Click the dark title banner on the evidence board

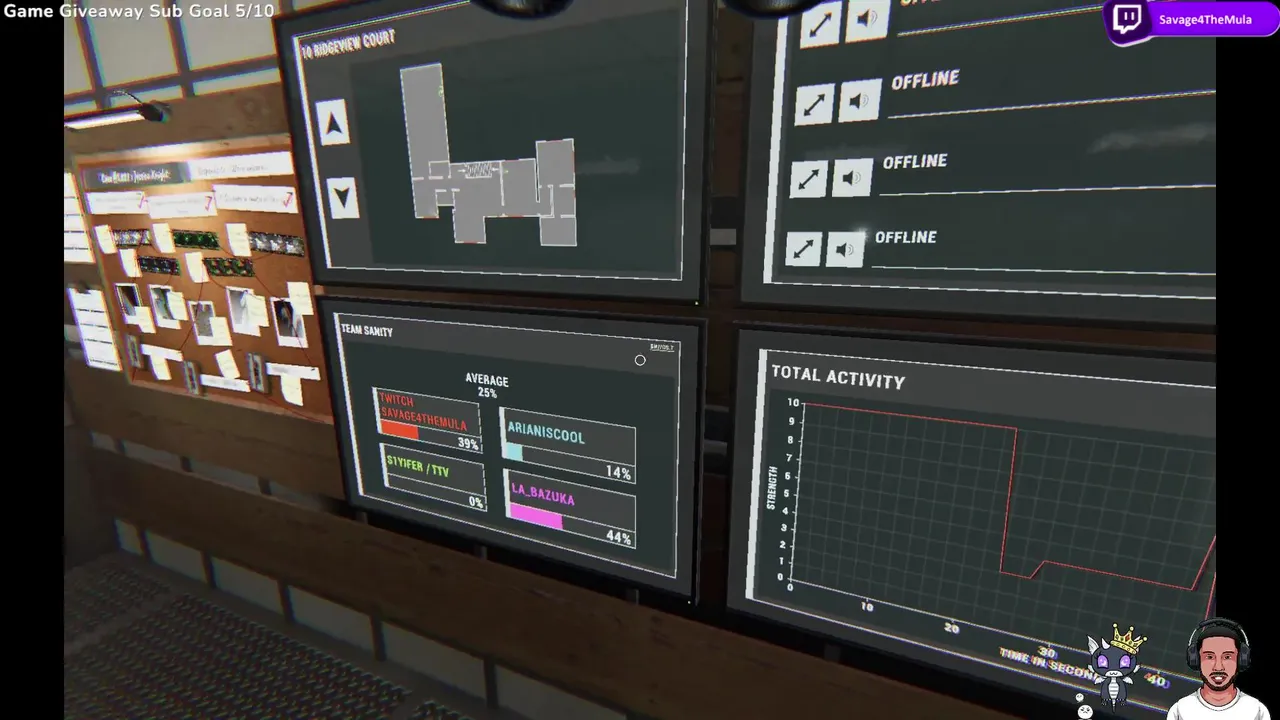pos(137,177)
